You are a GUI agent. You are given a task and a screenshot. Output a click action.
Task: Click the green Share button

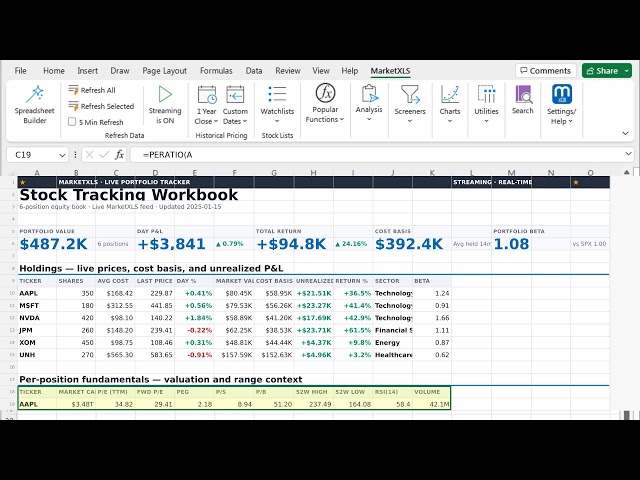coord(602,71)
